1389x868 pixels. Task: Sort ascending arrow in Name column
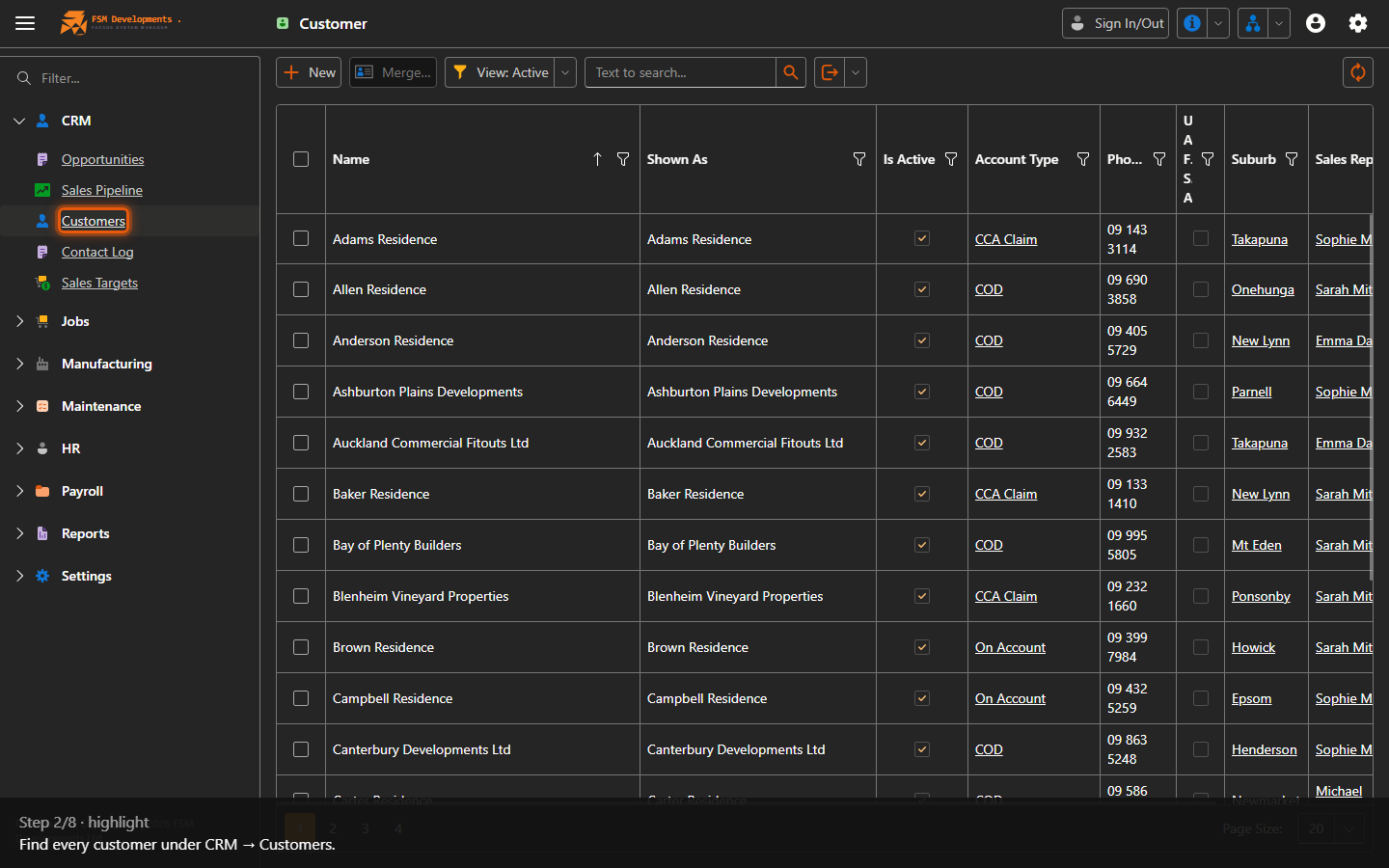click(x=597, y=159)
